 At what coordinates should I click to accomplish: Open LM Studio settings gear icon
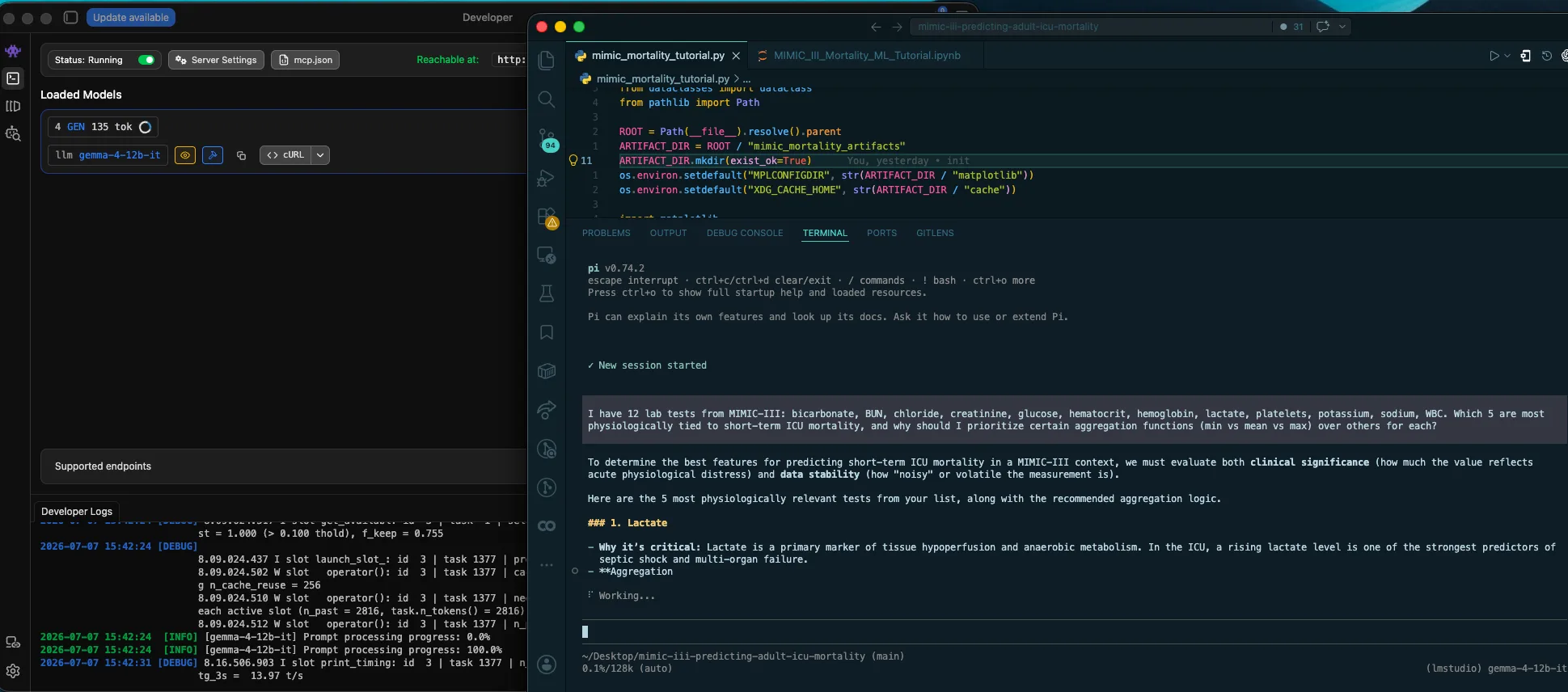pos(13,671)
